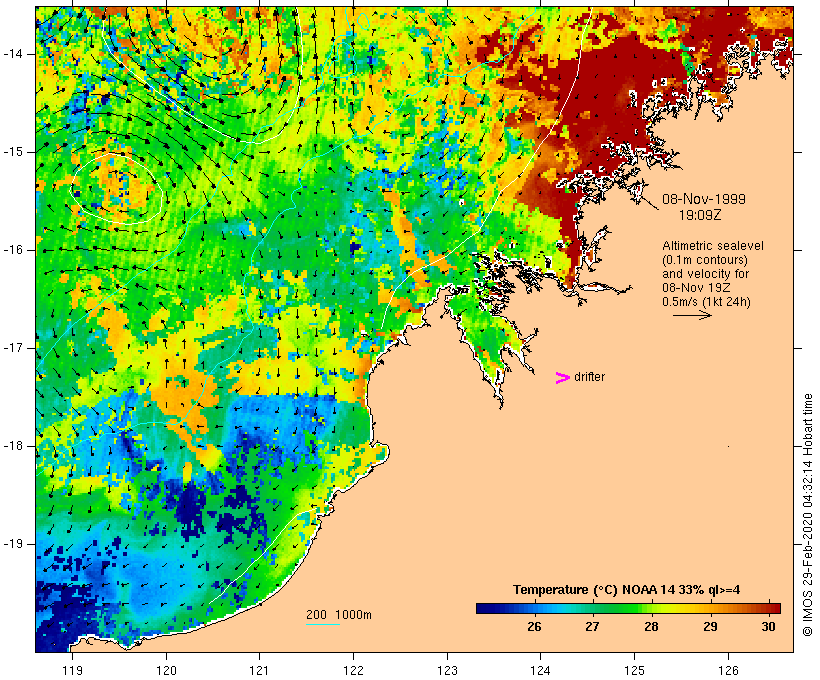The image size is (820, 680).
Task: Click the latitude label '-18'
Action: [13, 446]
